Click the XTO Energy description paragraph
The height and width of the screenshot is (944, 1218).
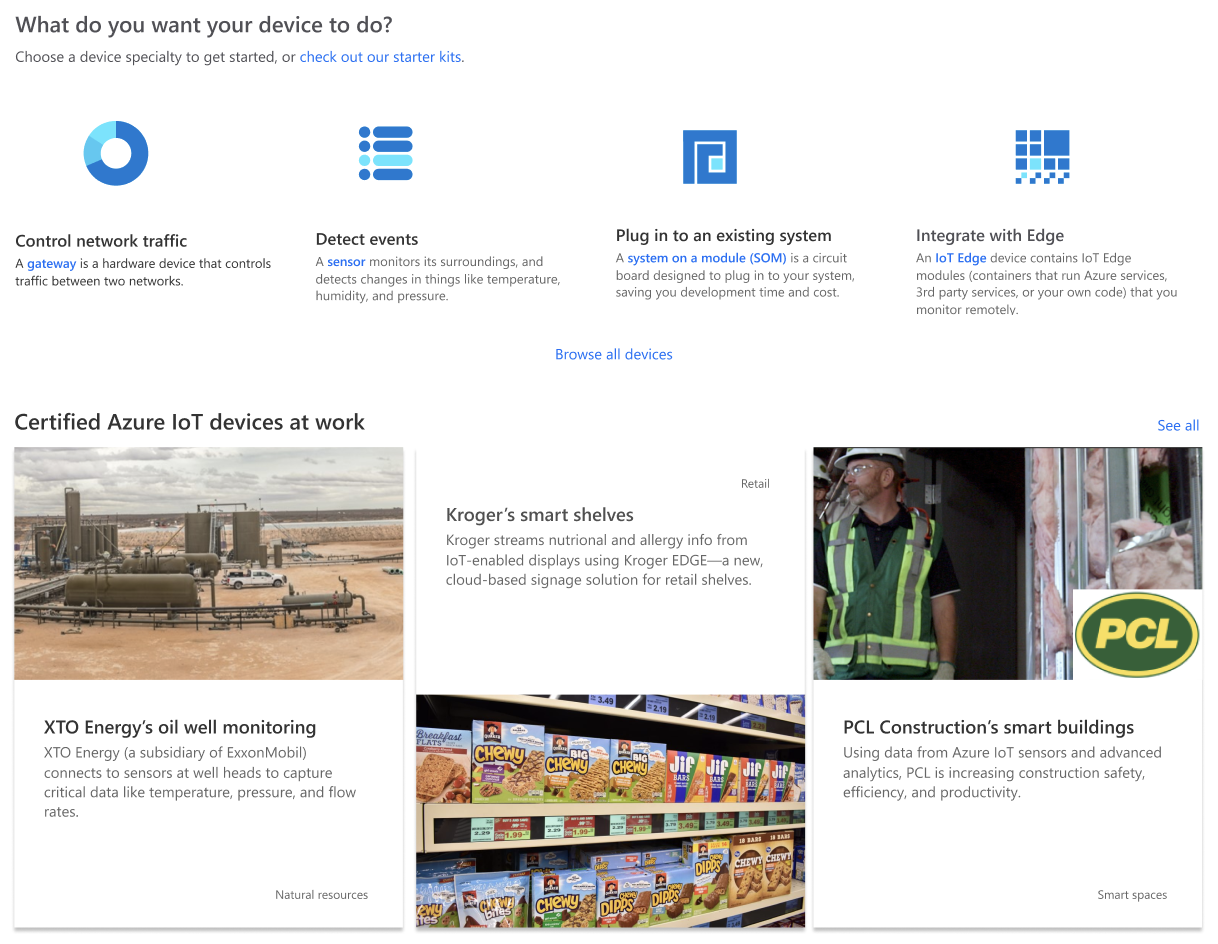[x=200, y=782]
